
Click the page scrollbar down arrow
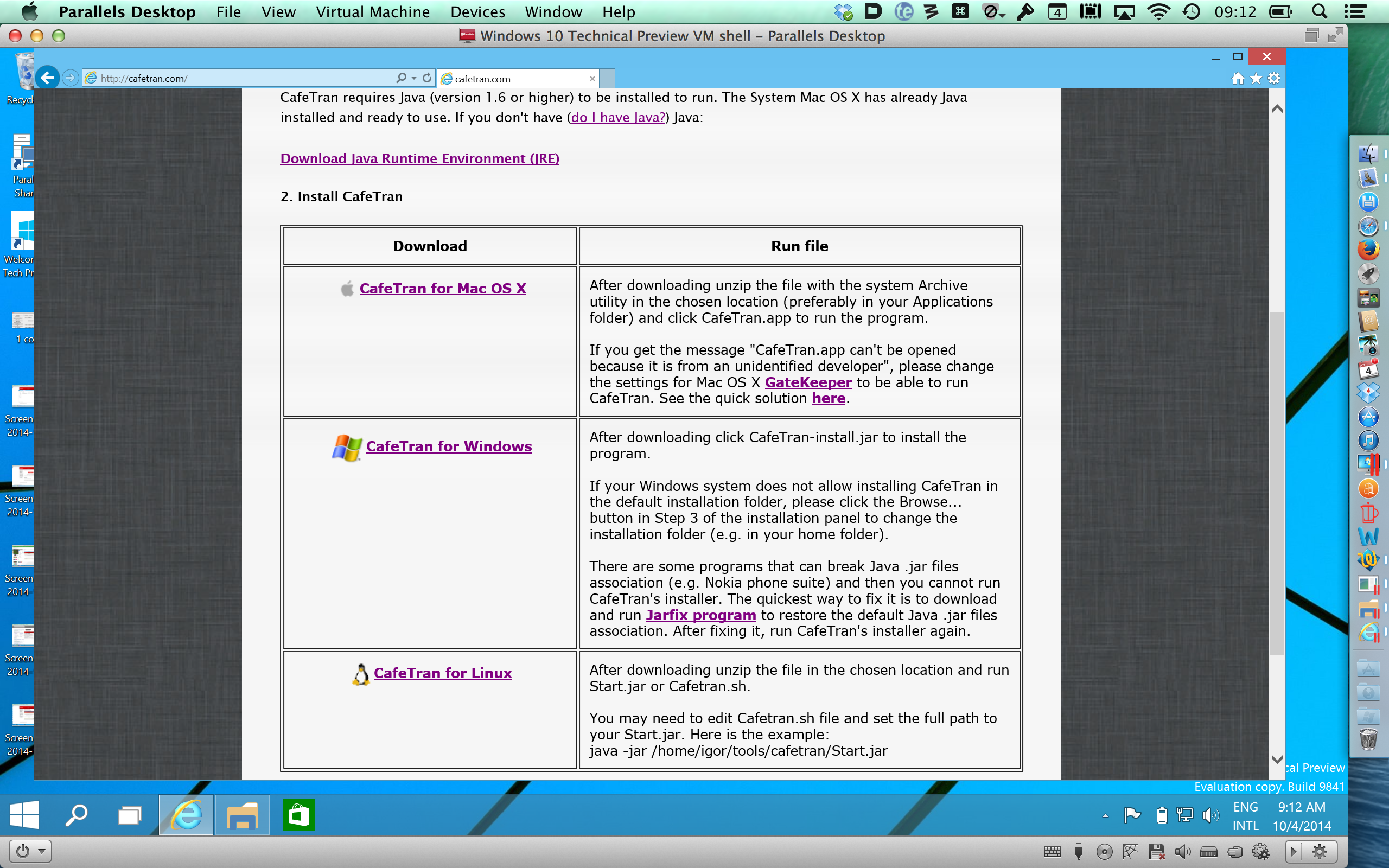pos(1277,759)
